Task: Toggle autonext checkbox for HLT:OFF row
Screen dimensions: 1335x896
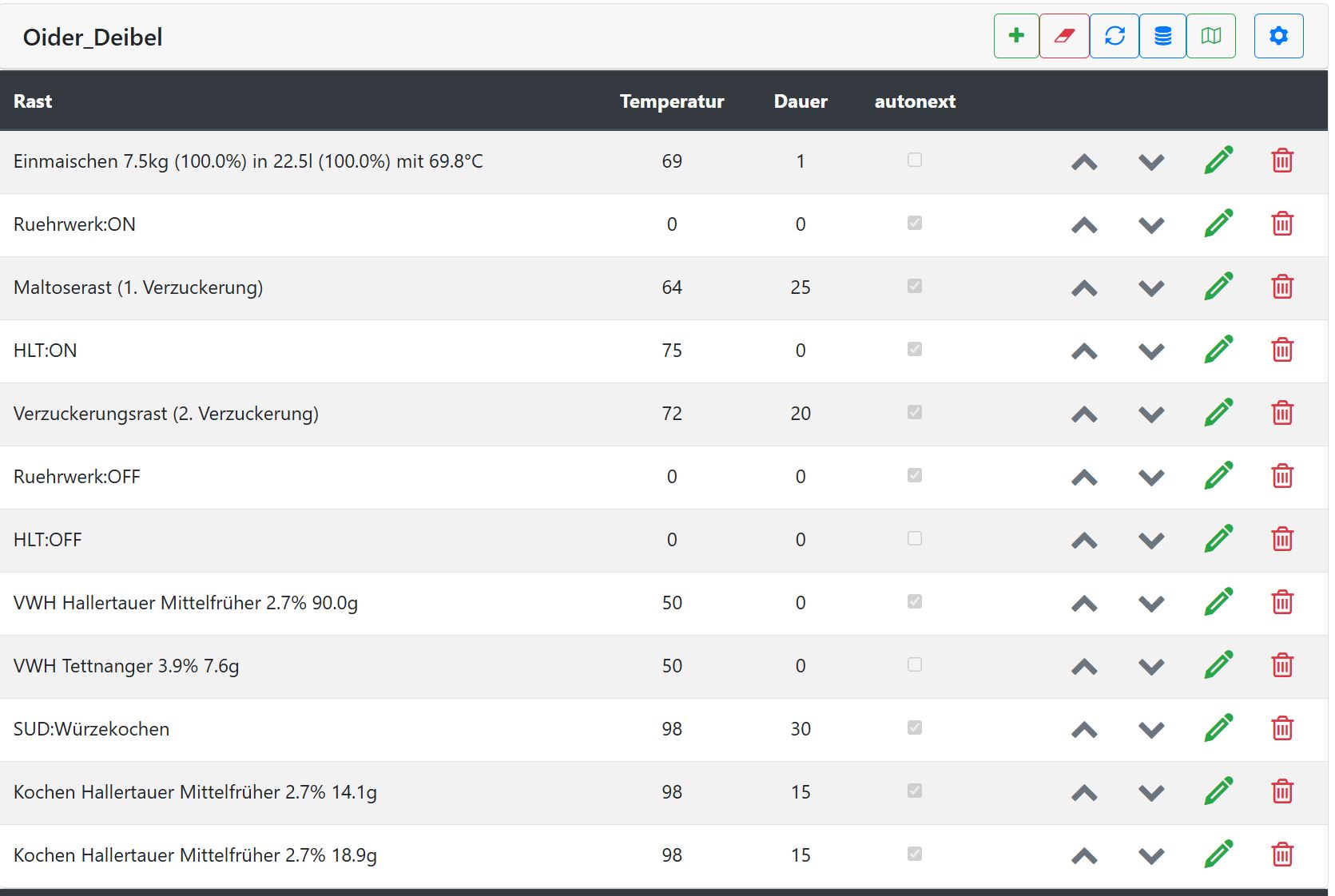Action: click(x=915, y=539)
